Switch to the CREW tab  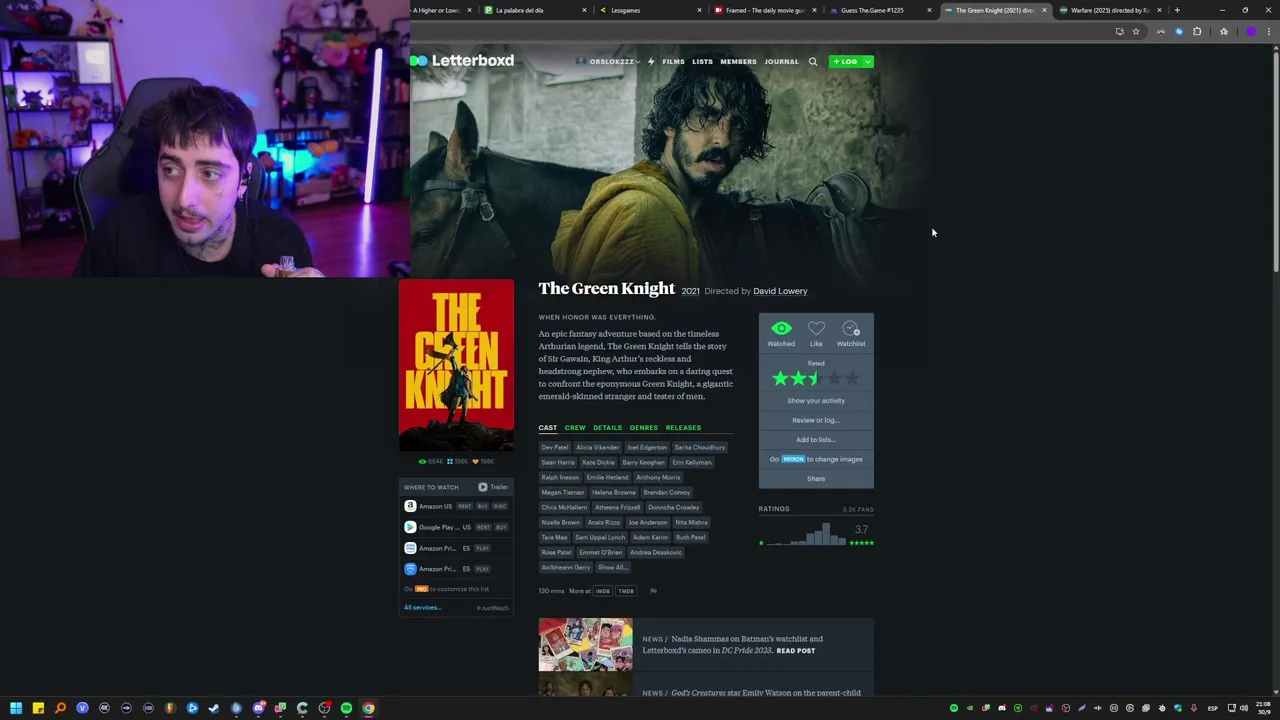(575, 428)
